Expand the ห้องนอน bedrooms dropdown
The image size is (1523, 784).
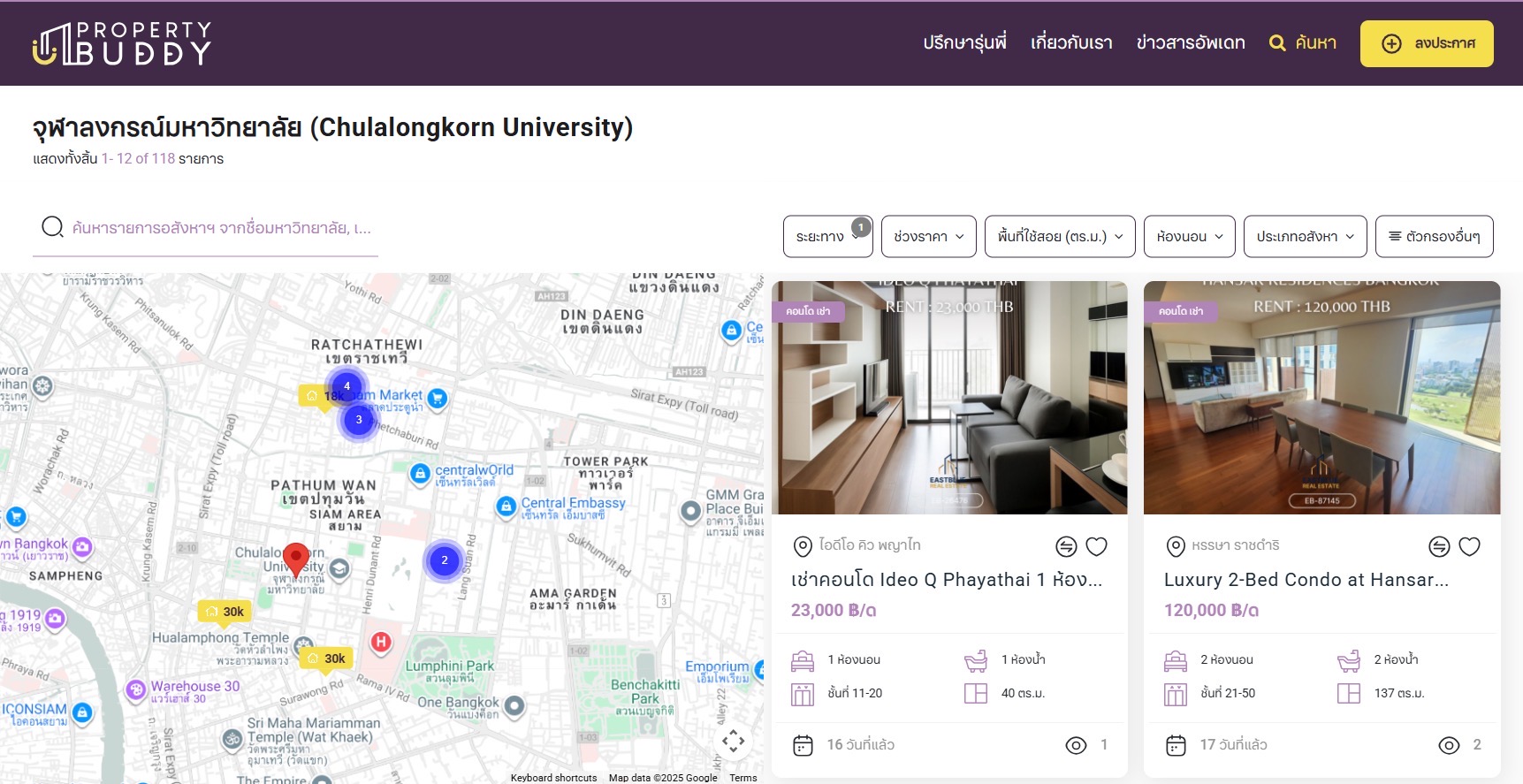(x=1189, y=237)
